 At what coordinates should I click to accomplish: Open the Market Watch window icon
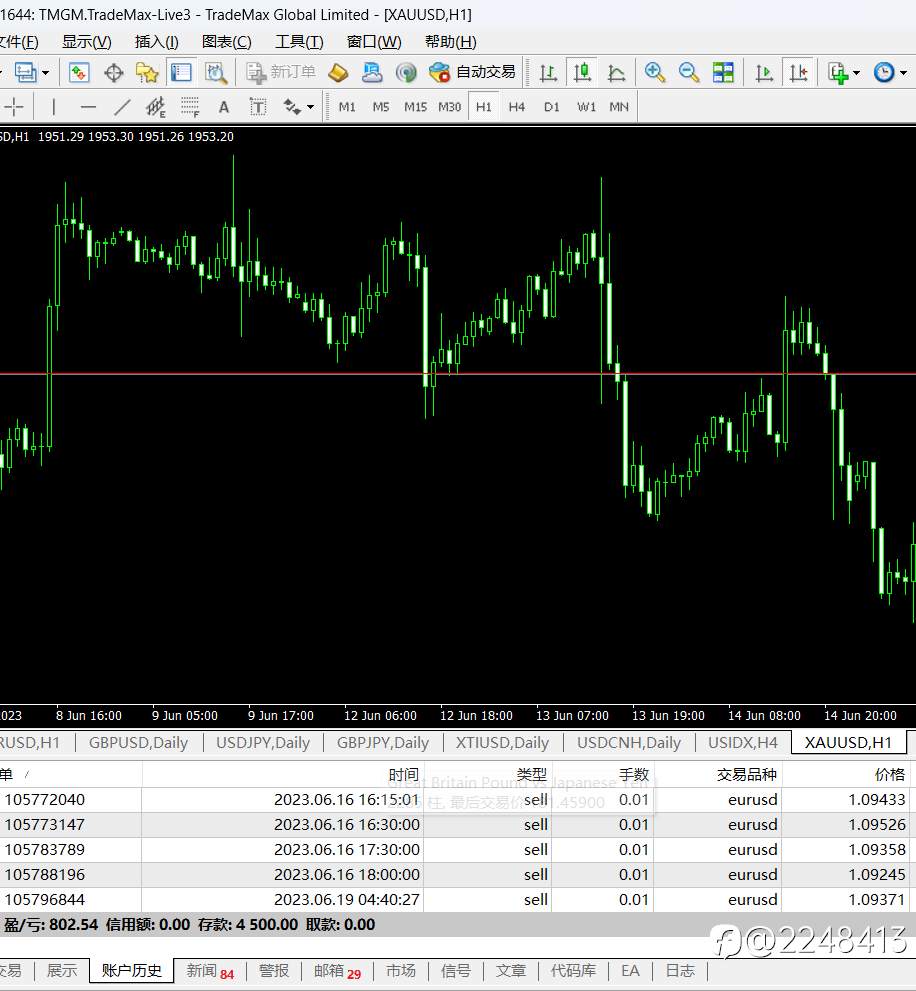[79, 73]
